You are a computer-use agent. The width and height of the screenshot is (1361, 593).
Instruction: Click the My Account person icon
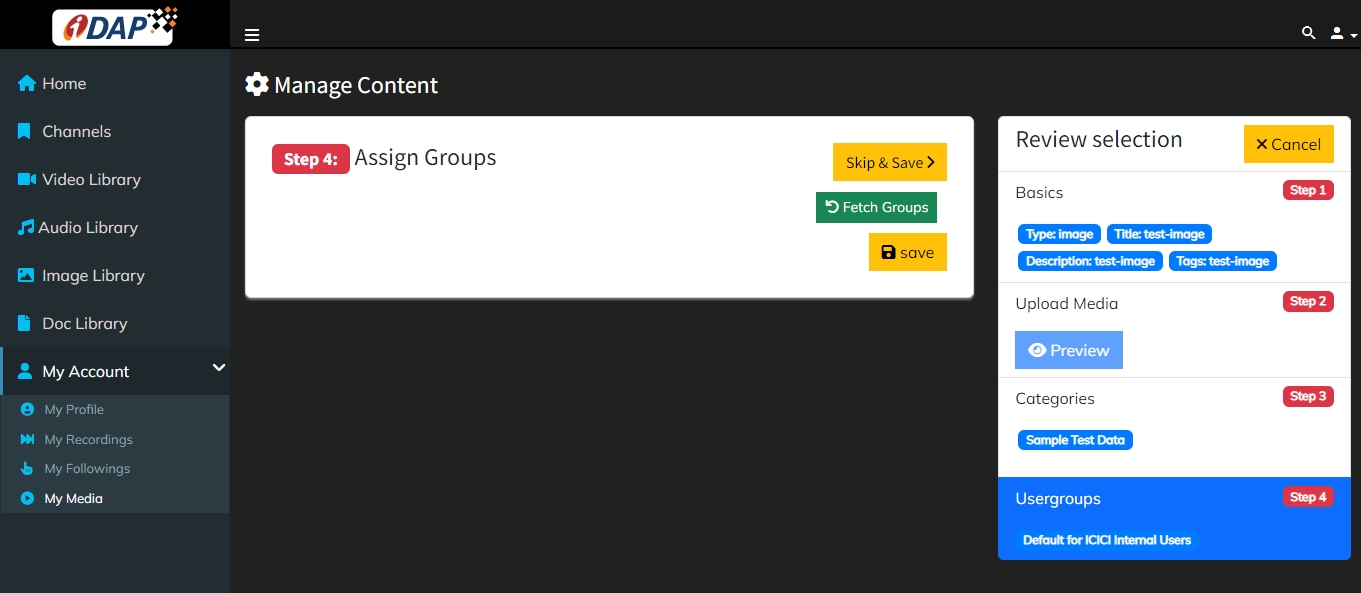[x=26, y=371]
